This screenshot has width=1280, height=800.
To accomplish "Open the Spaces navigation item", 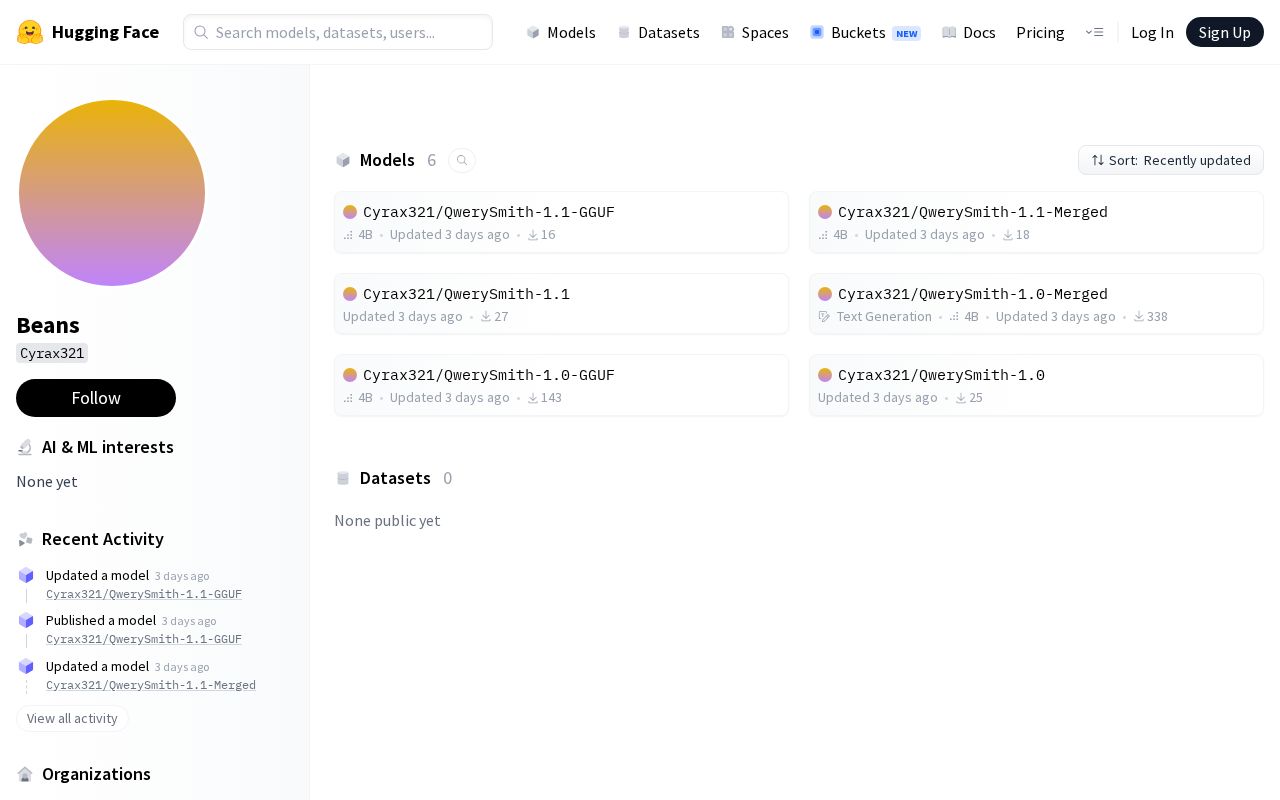I will (755, 32).
